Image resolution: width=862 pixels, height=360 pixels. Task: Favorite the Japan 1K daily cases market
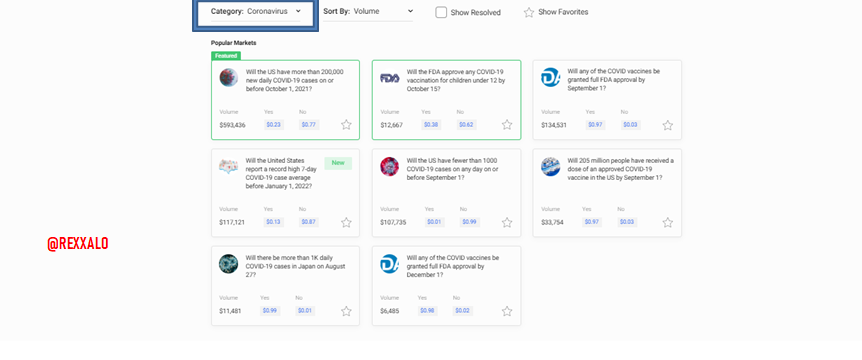coord(346,311)
